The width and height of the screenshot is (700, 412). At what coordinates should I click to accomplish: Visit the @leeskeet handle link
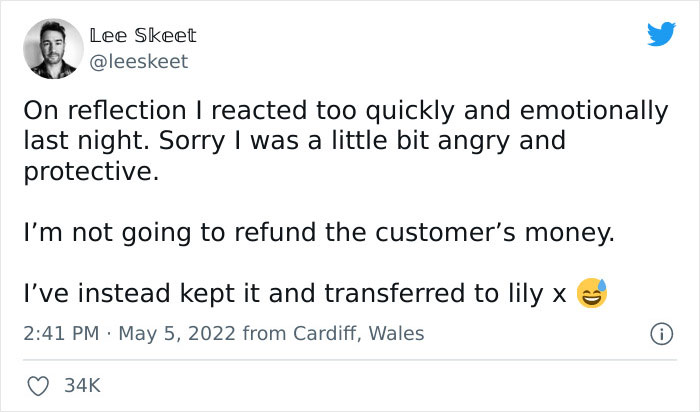pos(139,62)
